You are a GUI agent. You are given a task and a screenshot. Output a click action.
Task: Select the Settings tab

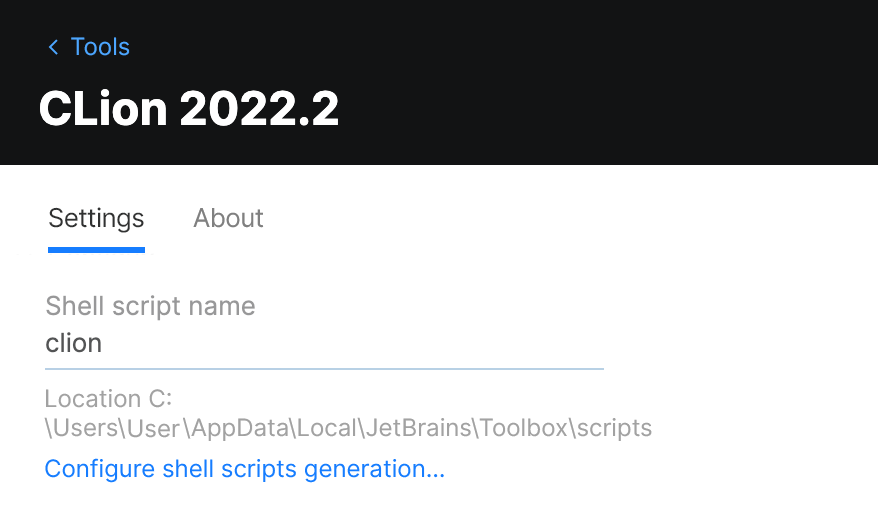pyautogui.click(x=96, y=218)
